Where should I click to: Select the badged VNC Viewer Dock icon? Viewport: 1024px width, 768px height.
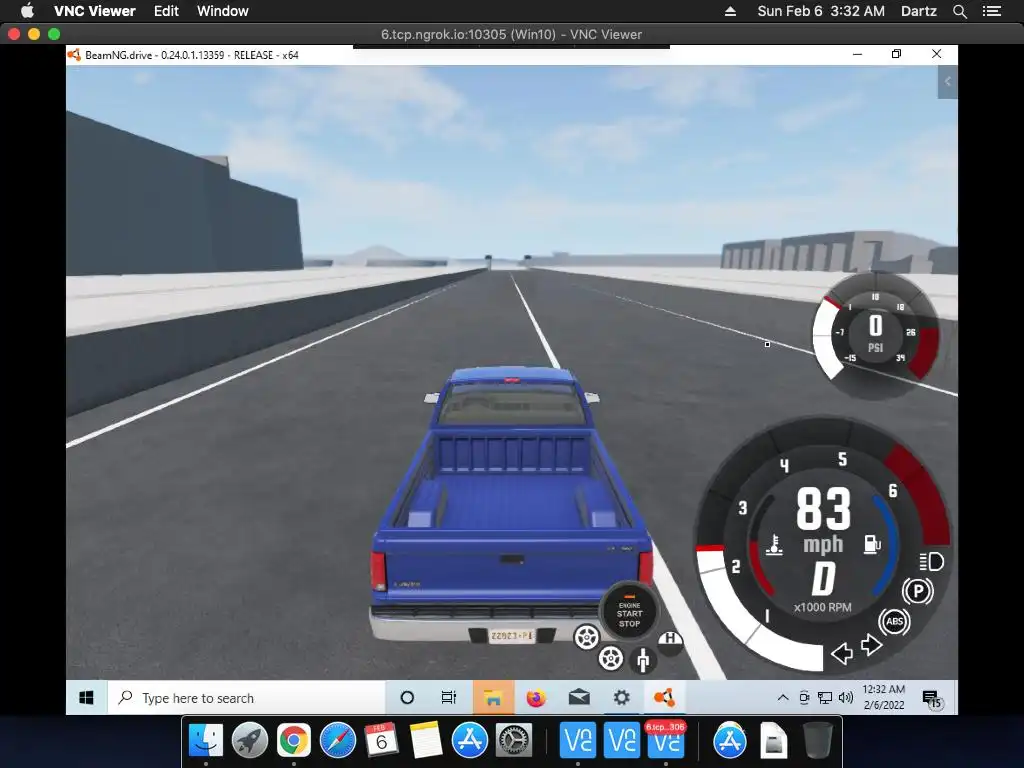pyautogui.click(x=665, y=741)
